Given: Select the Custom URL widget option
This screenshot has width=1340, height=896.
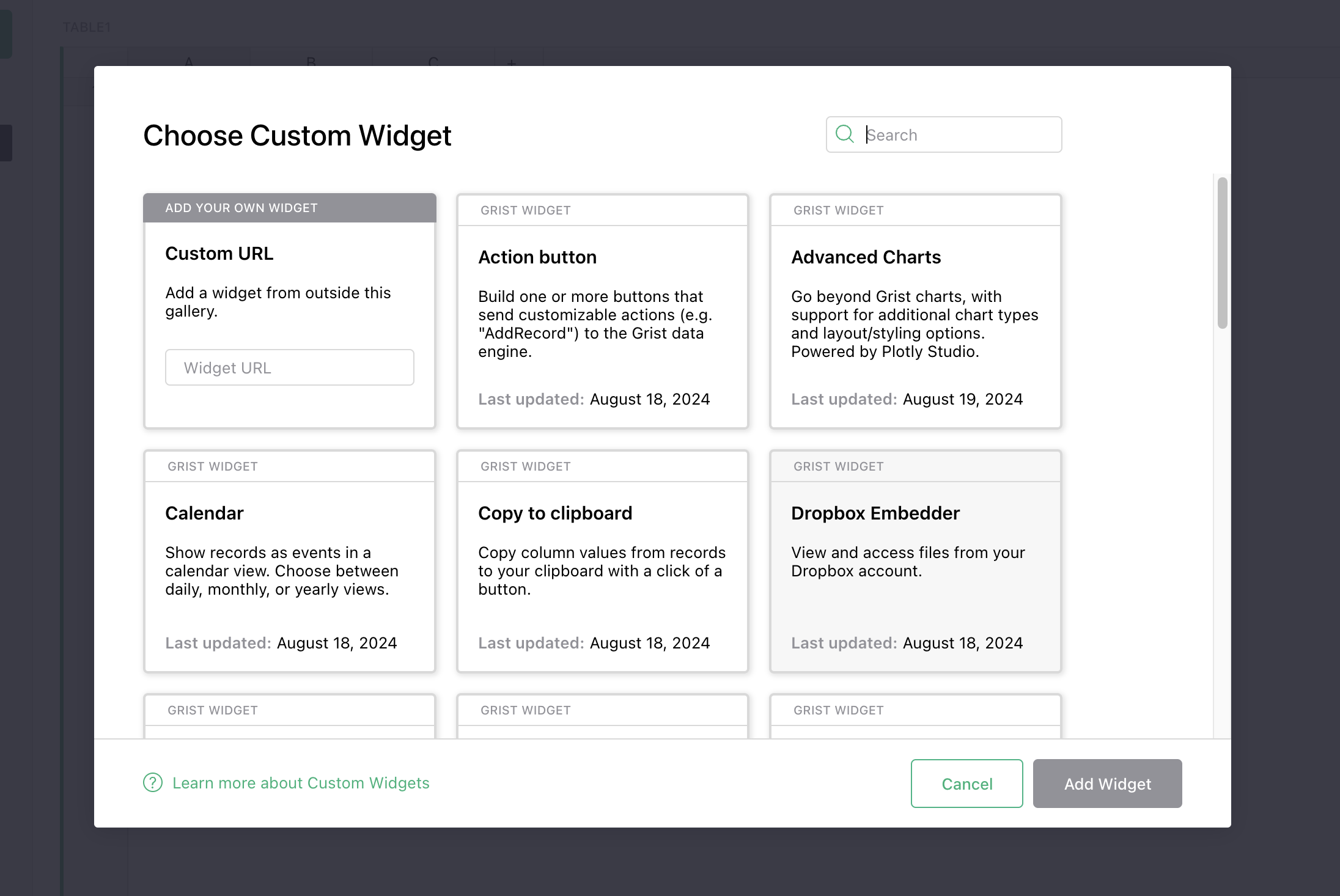Looking at the screenshot, I should point(289,281).
